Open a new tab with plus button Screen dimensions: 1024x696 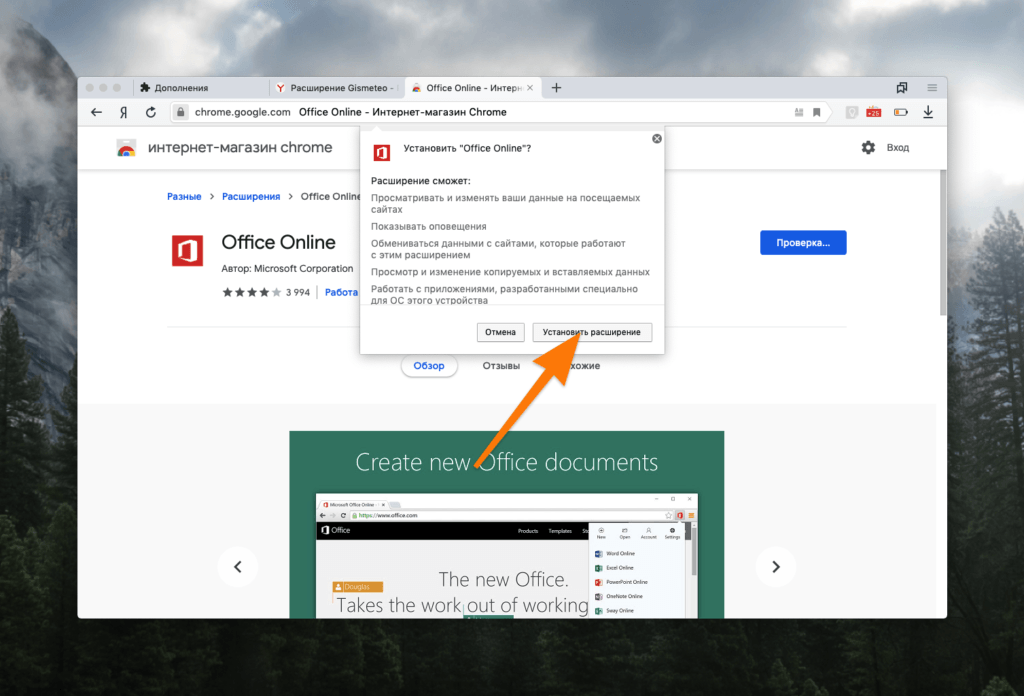[x=556, y=87]
